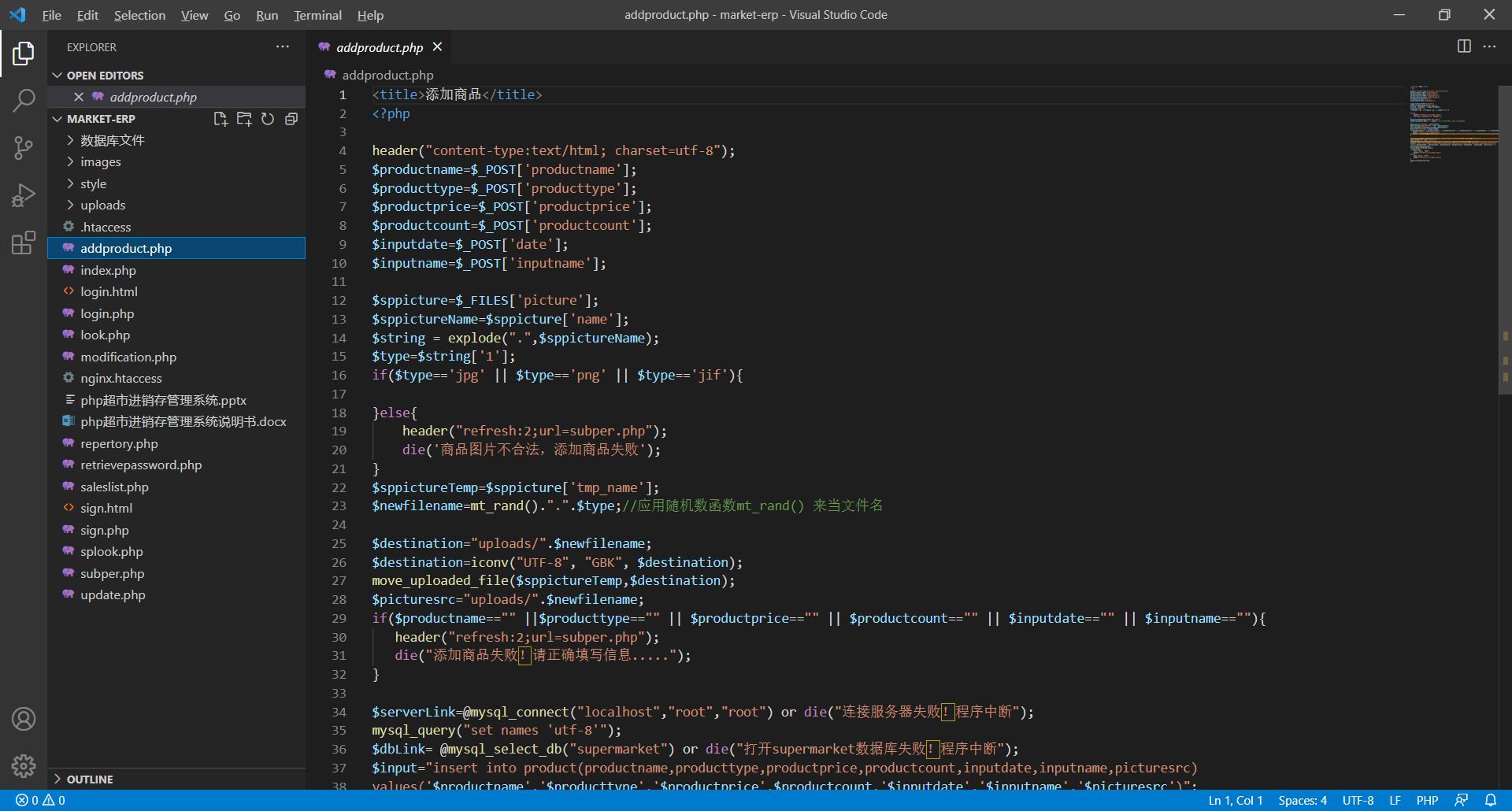Click the errors and warnings status indicator

(x=40, y=800)
